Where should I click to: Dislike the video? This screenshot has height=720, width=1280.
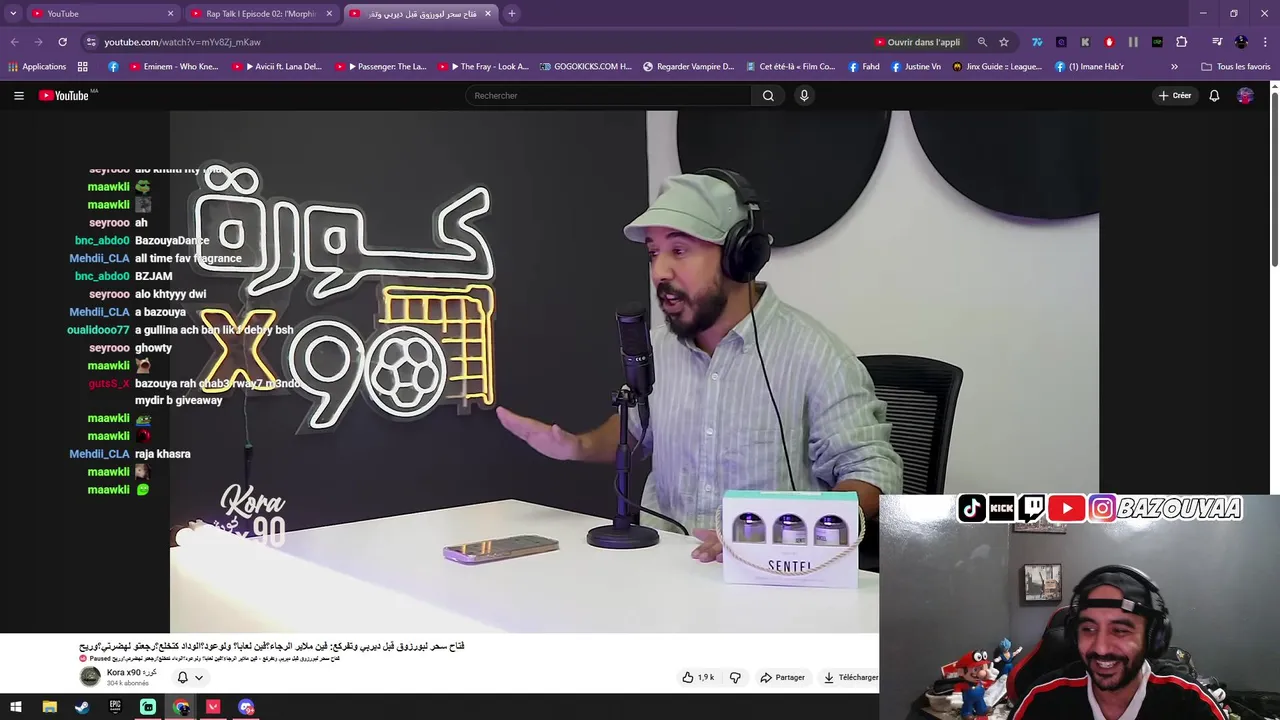pos(735,677)
